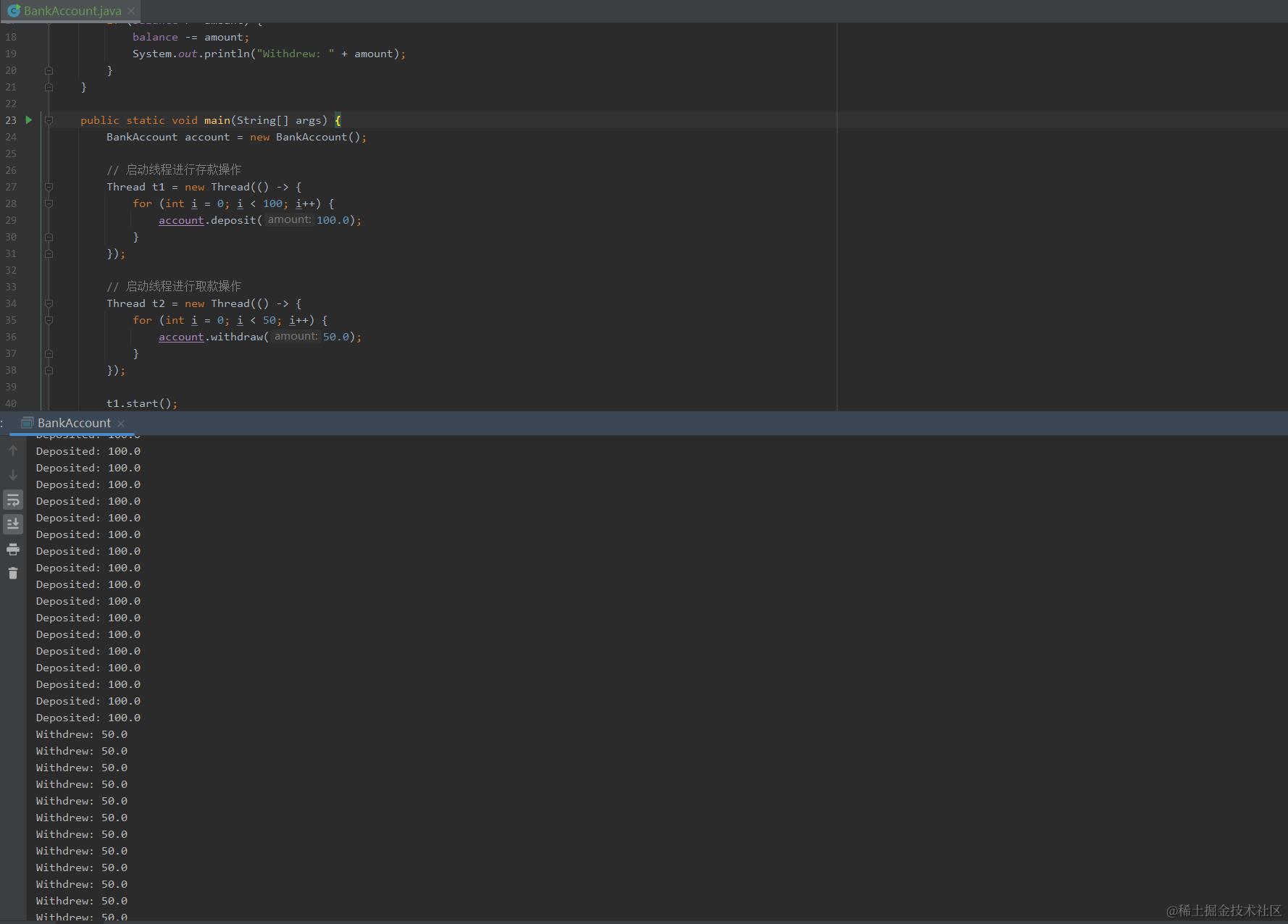The image size is (1288, 924).
Task: Click line number 40 in the gutter
Action: pyautogui.click(x=11, y=403)
